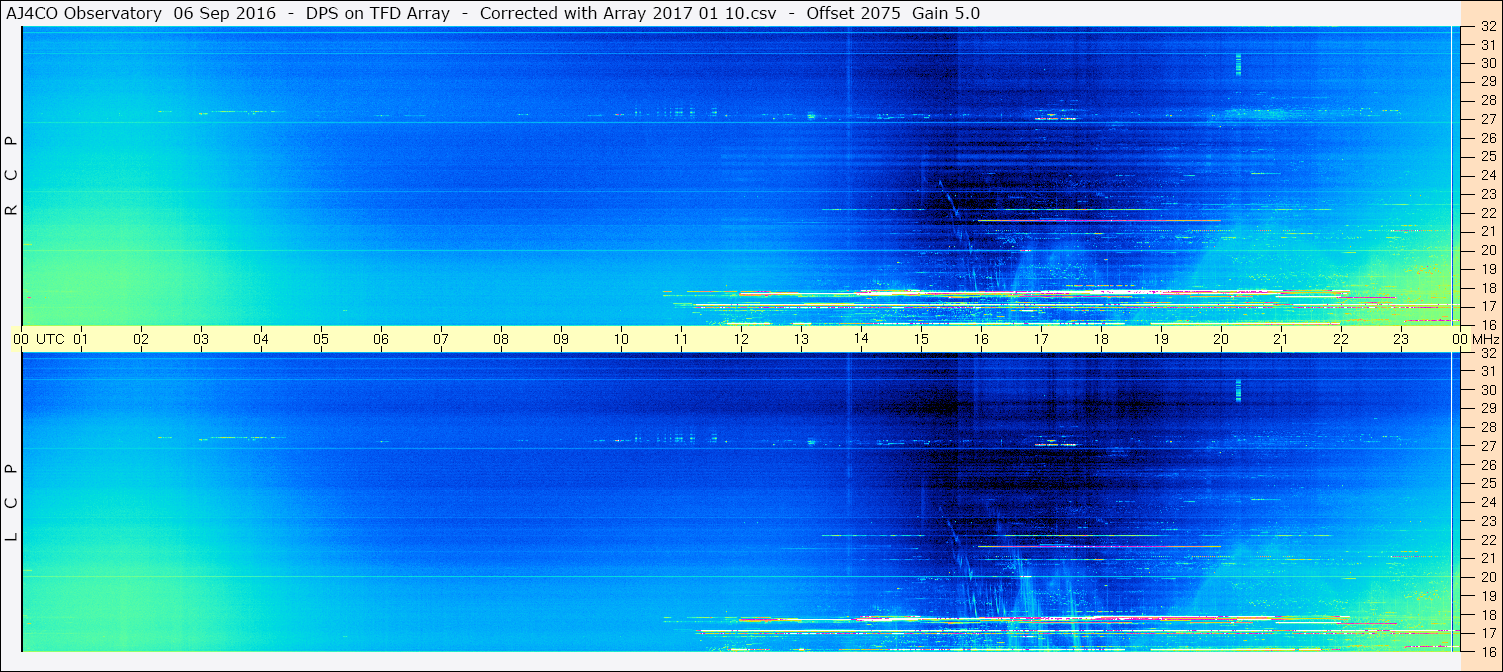Select hour "17" on the UTC axis
The image size is (1503, 672).
pyautogui.click(x=1041, y=339)
